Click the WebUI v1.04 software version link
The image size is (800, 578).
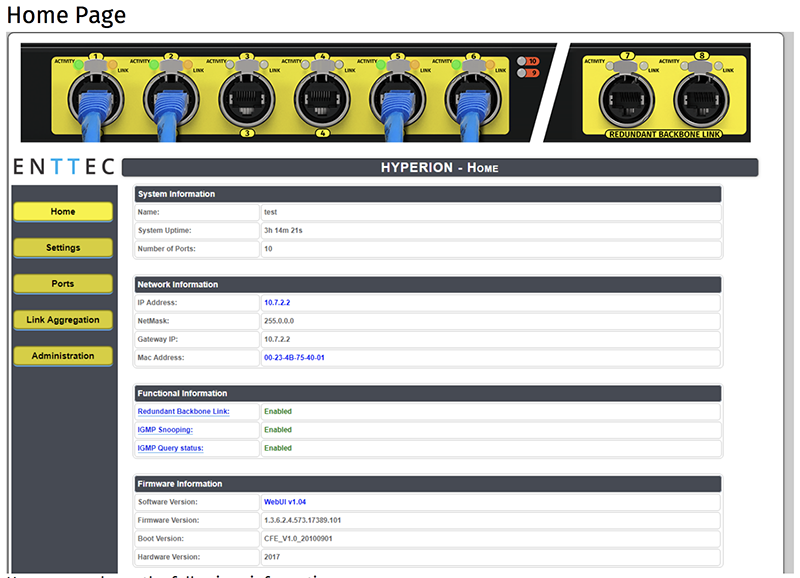[285, 502]
